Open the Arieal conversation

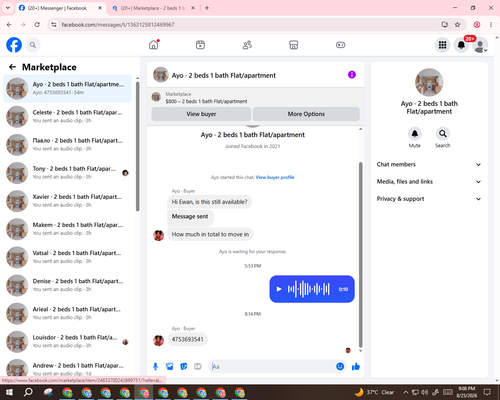point(68,314)
